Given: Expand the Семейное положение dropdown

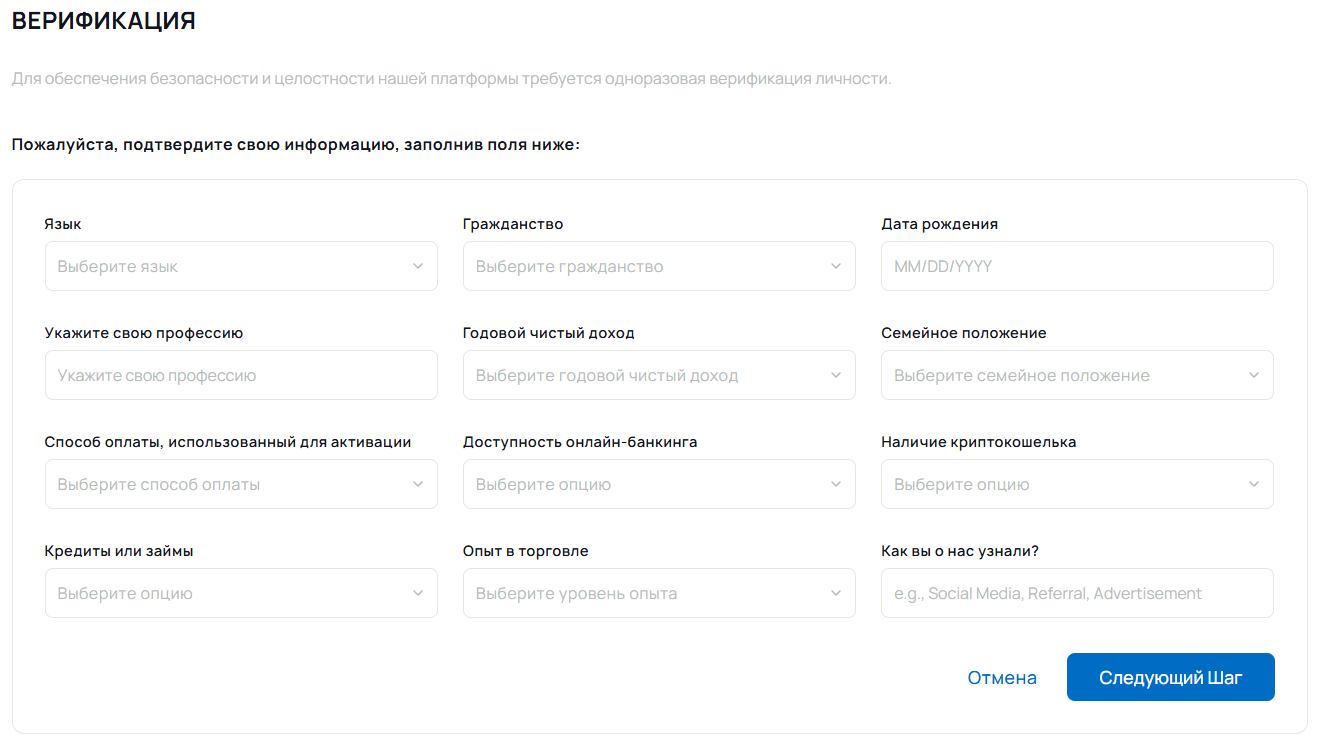Looking at the screenshot, I should tap(1076, 375).
